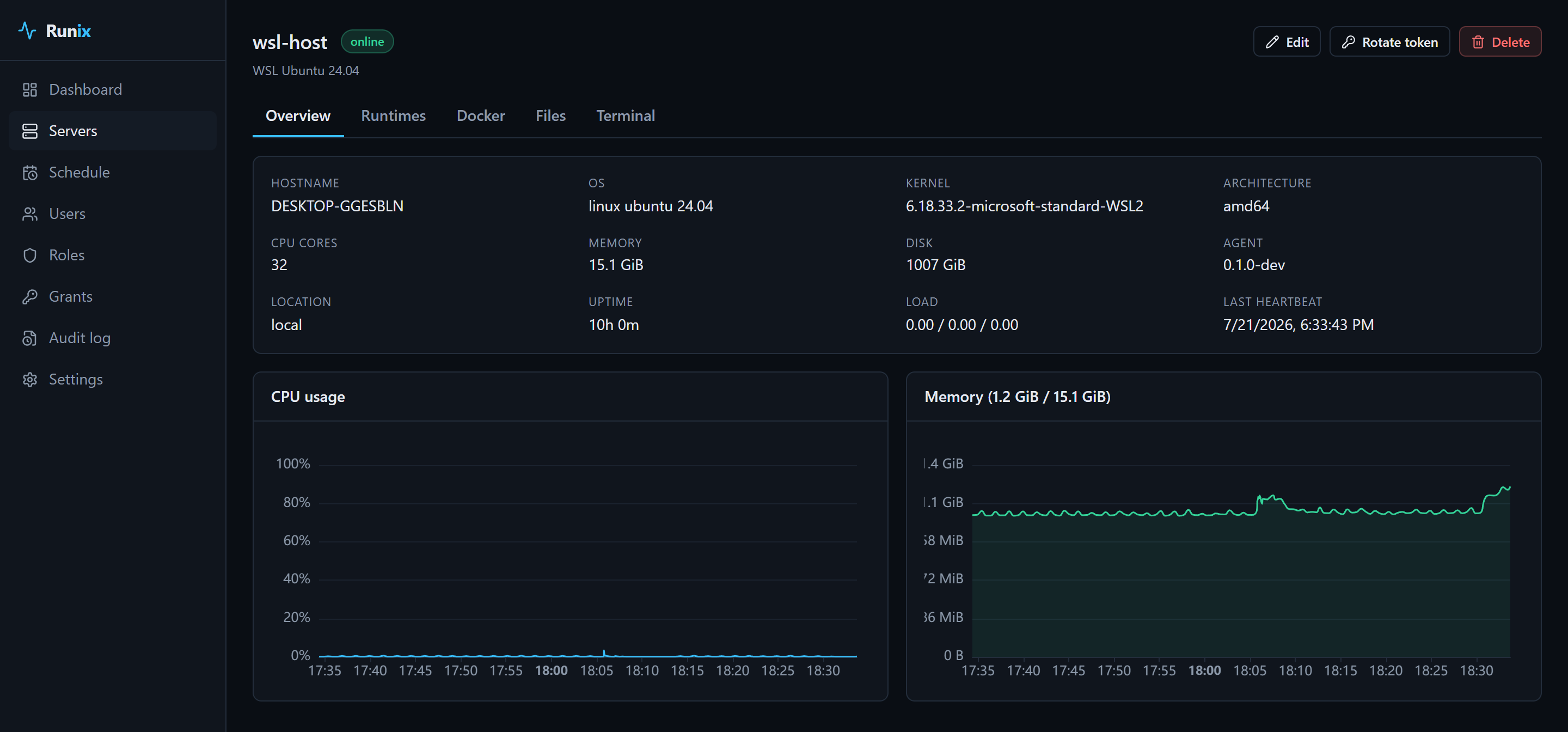The width and height of the screenshot is (1568, 732).
Task: Click the wsl-host server title
Action: pos(290,42)
